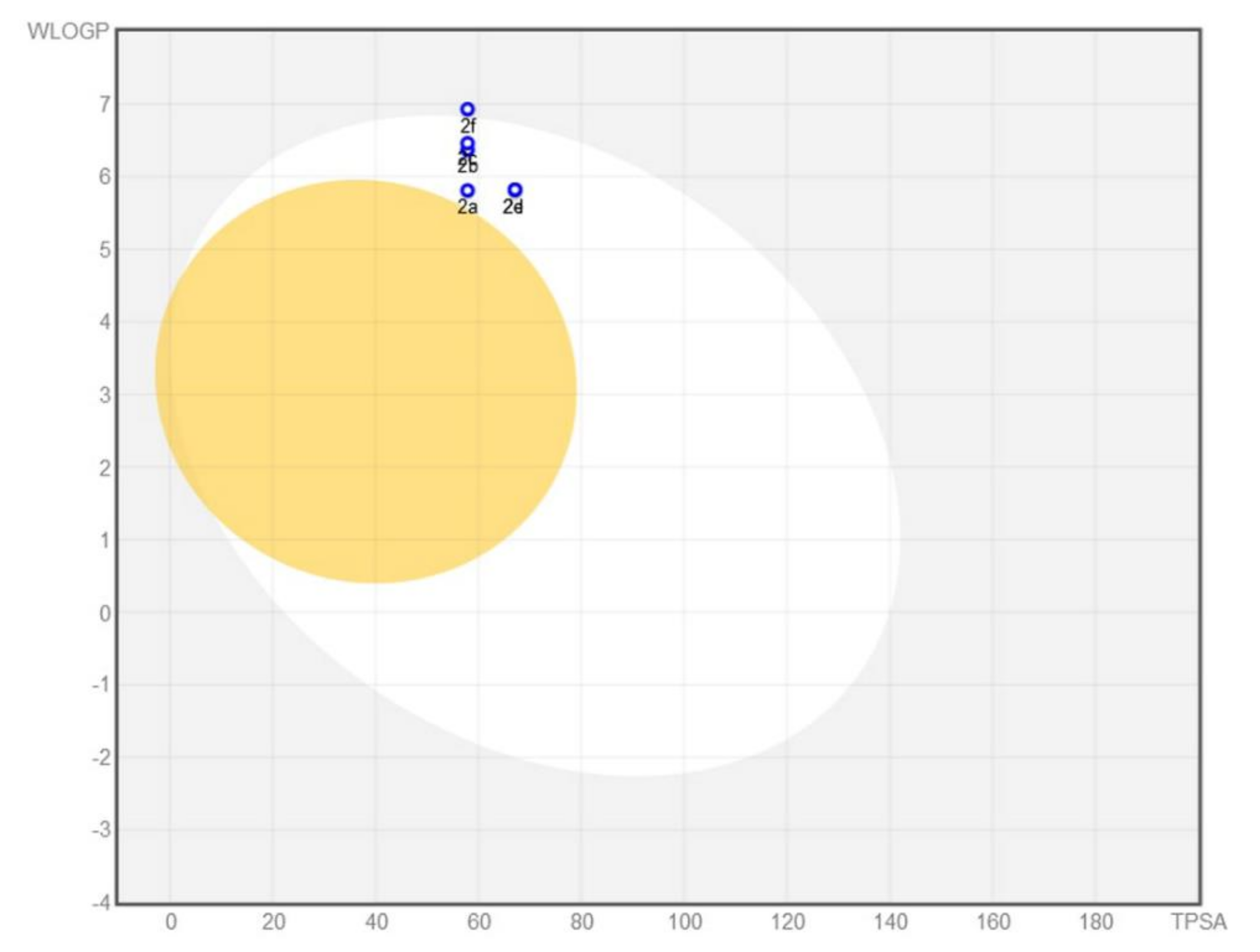1260x952 pixels.
Task: Click the TPSA x-axis title
Action: pos(1199,921)
